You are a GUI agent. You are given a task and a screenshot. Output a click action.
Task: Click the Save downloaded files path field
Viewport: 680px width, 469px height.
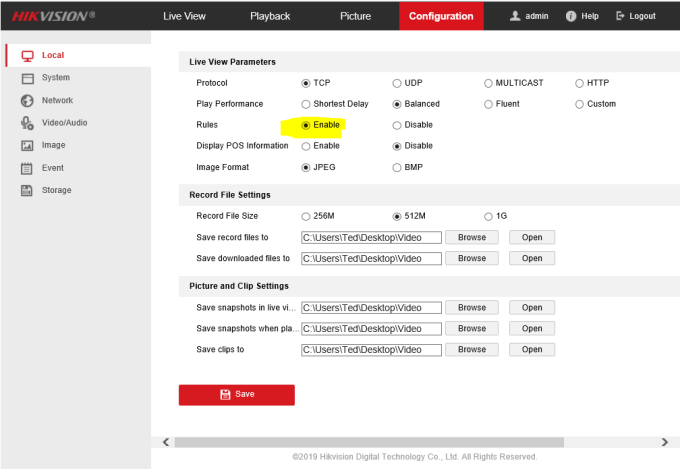pos(371,258)
